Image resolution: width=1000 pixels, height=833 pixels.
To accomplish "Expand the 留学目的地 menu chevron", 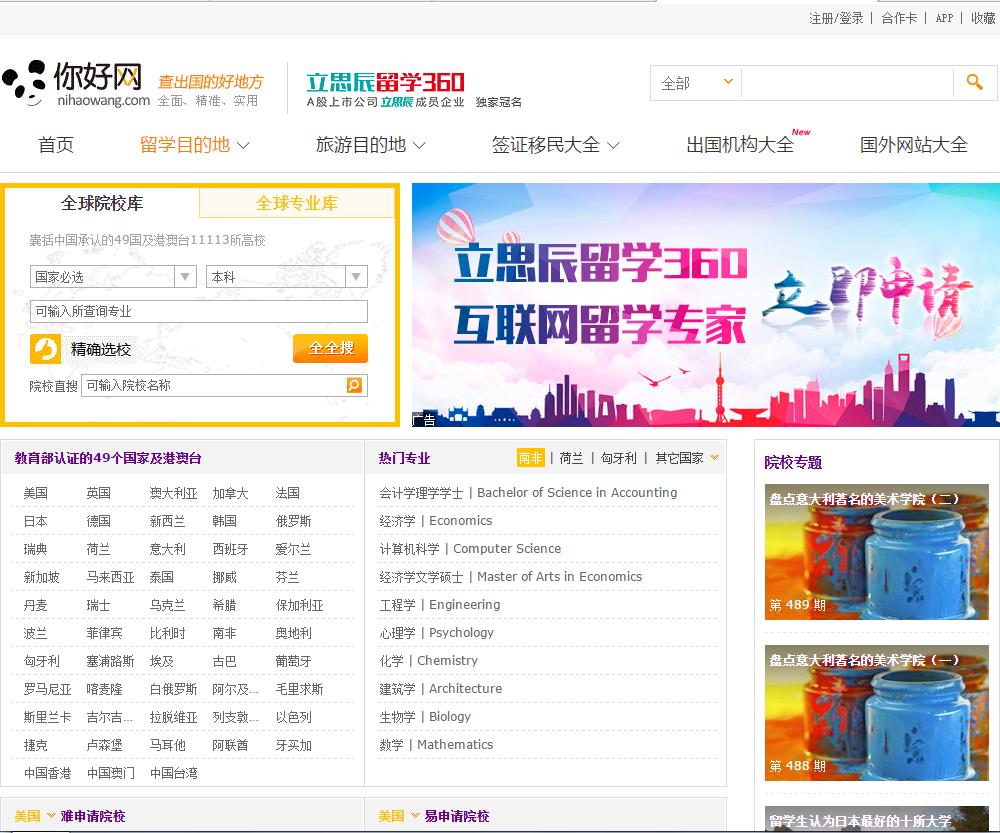I will (x=244, y=145).
